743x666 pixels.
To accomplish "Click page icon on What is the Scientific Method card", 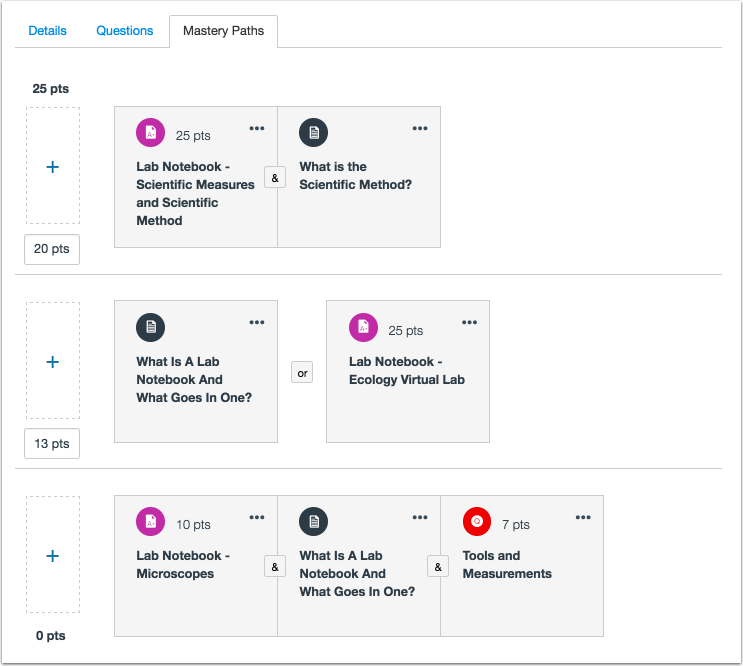I will point(314,133).
